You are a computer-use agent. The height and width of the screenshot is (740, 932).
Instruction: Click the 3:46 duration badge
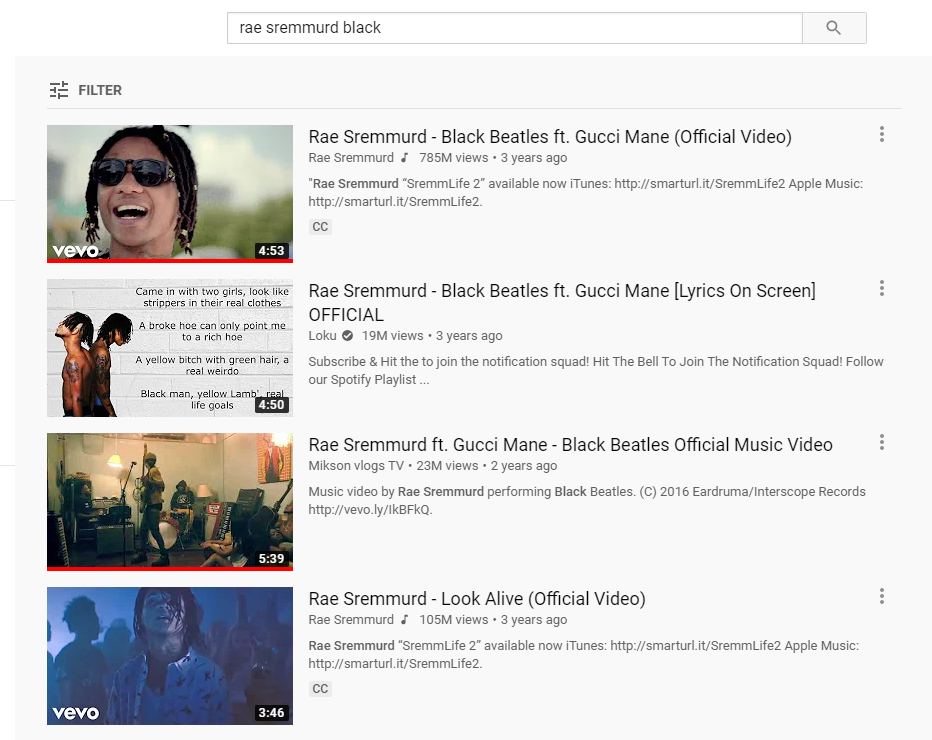pos(272,713)
